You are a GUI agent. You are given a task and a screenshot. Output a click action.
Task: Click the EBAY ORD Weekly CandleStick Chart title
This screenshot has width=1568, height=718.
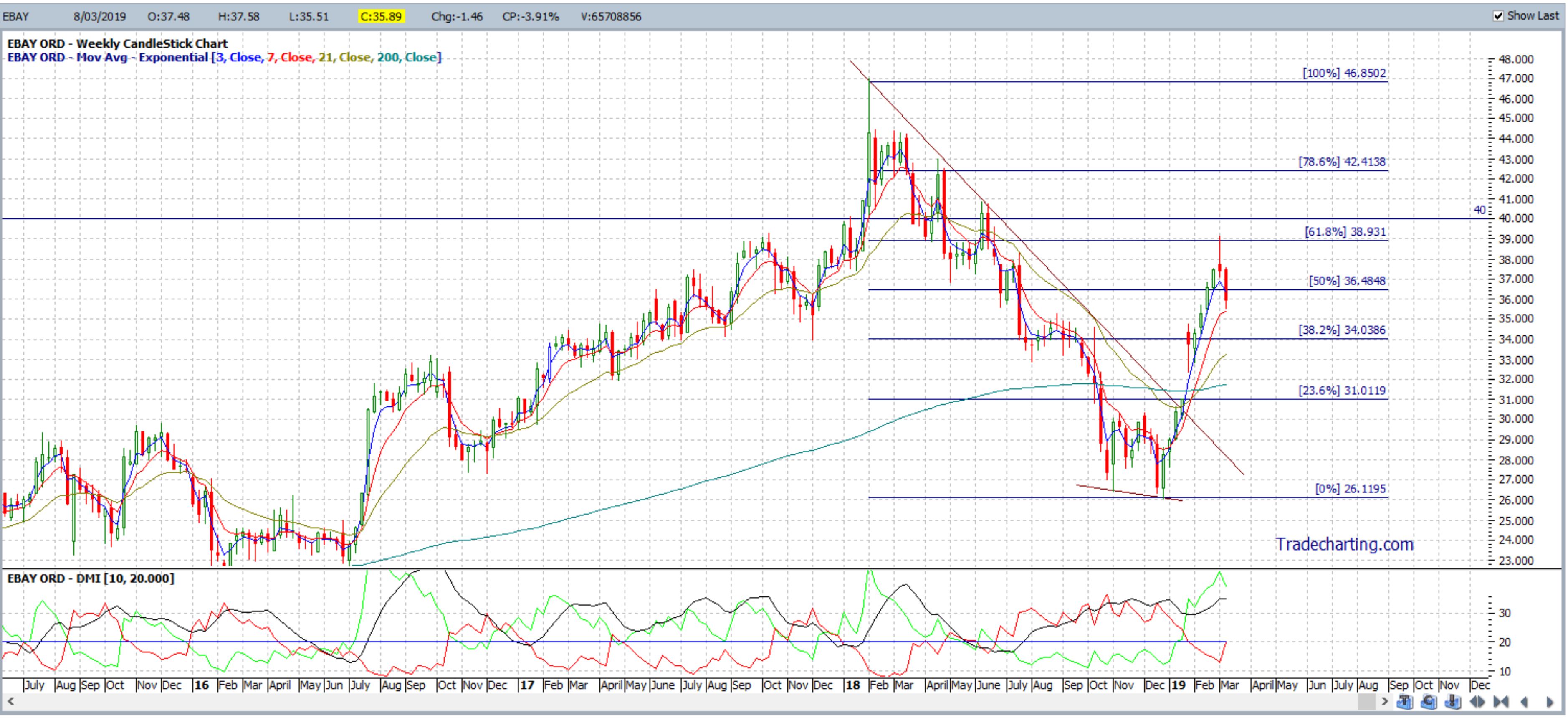(117, 43)
